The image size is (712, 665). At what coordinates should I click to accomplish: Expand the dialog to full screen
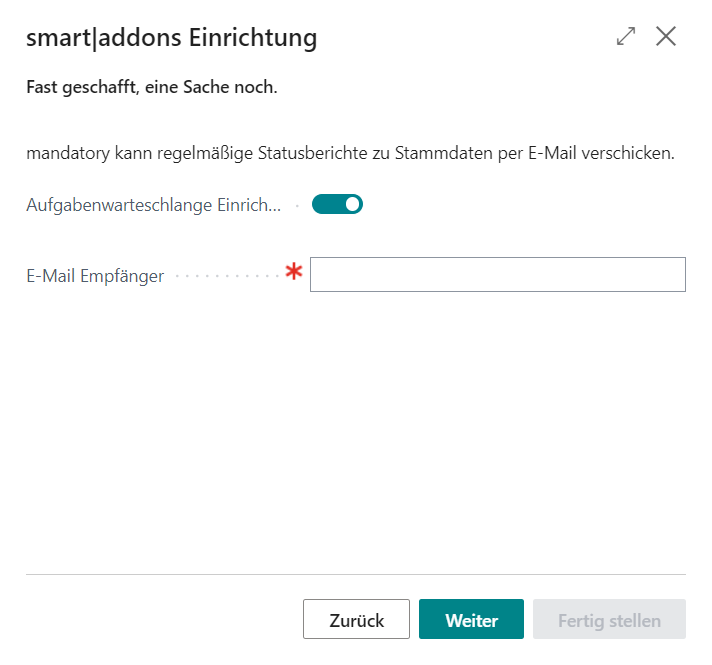[x=626, y=37]
